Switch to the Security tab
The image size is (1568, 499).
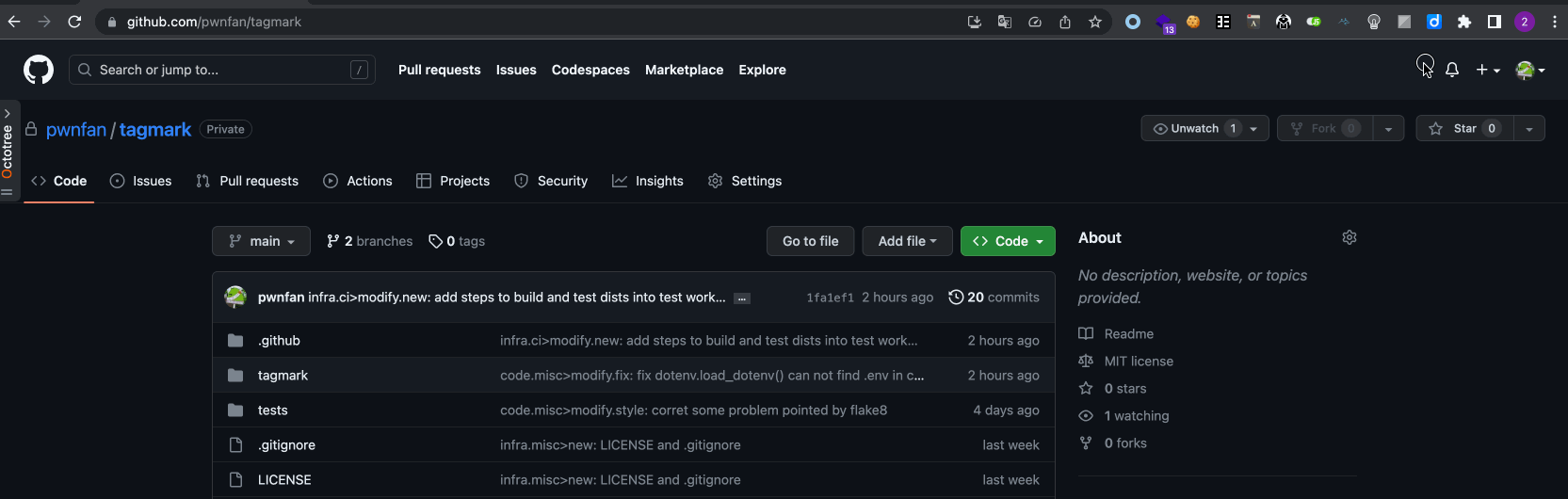tap(551, 181)
